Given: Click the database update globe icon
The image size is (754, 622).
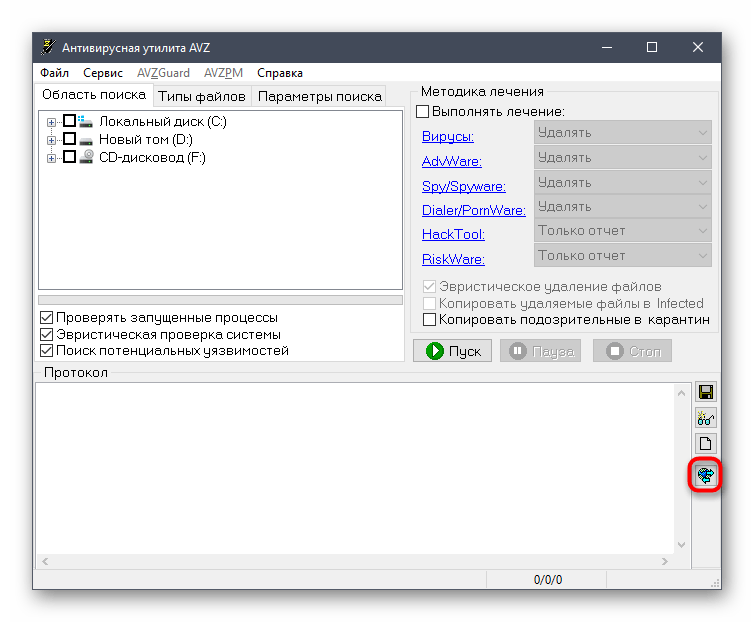Looking at the screenshot, I should click(705, 475).
